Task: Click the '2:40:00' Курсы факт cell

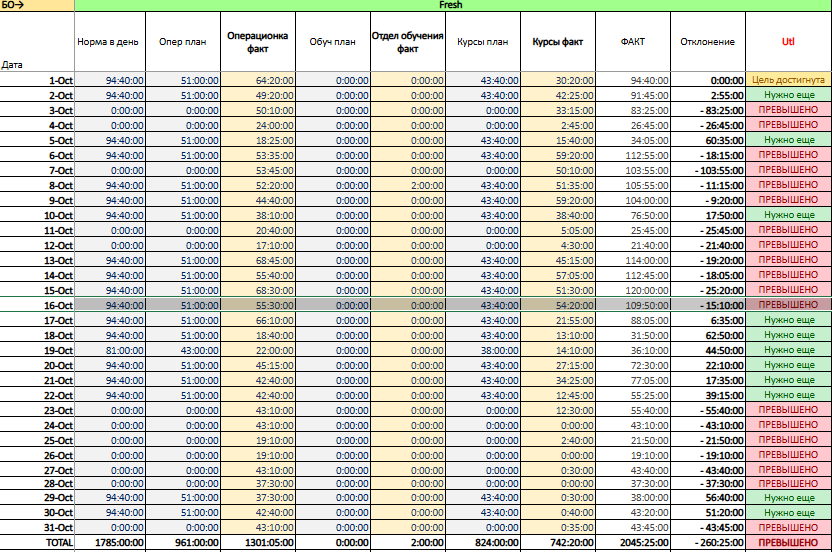Action: pyautogui.click(x=558, y=440)
